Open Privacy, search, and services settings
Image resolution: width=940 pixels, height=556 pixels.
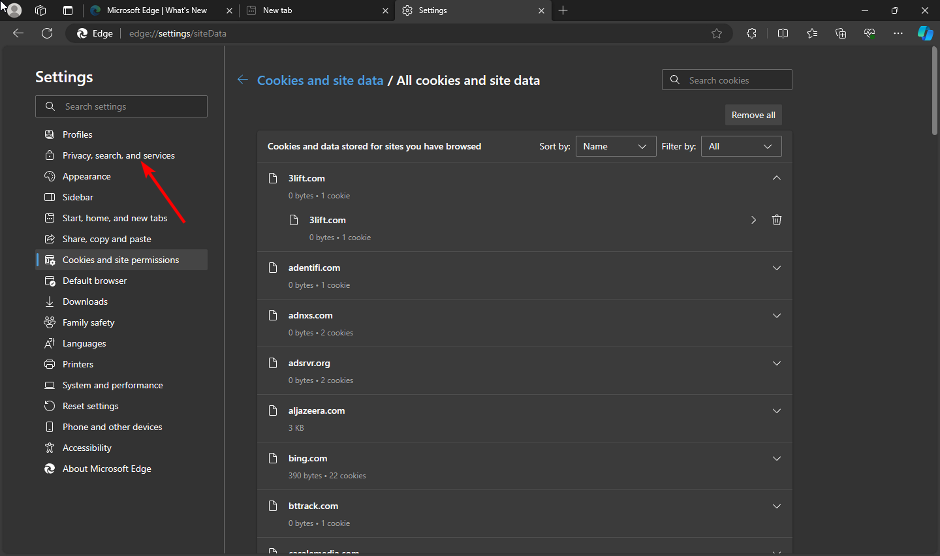click(121, 155)
